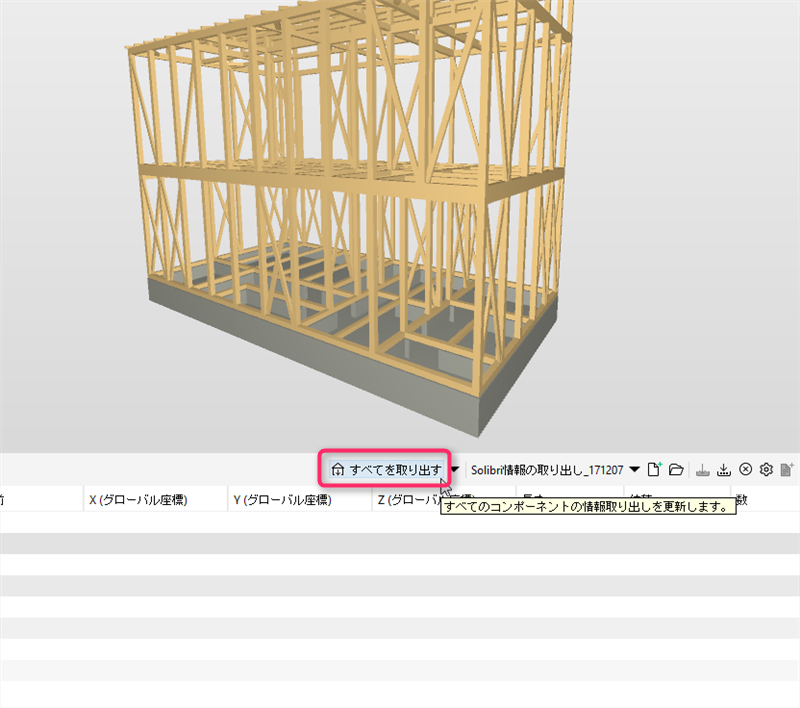Click the report document icon at toolbar end

point(787,470)
